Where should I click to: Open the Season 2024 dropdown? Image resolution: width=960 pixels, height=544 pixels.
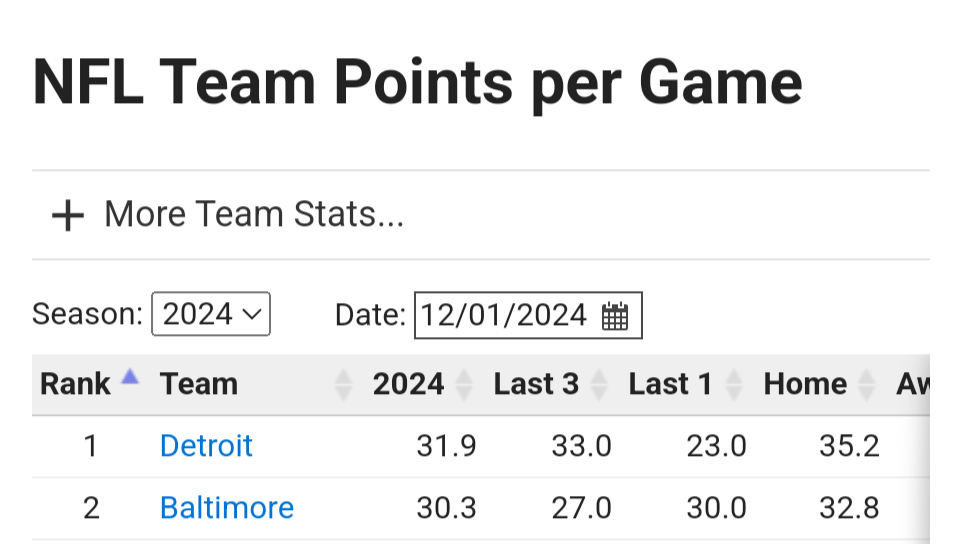tap(211, 315)
